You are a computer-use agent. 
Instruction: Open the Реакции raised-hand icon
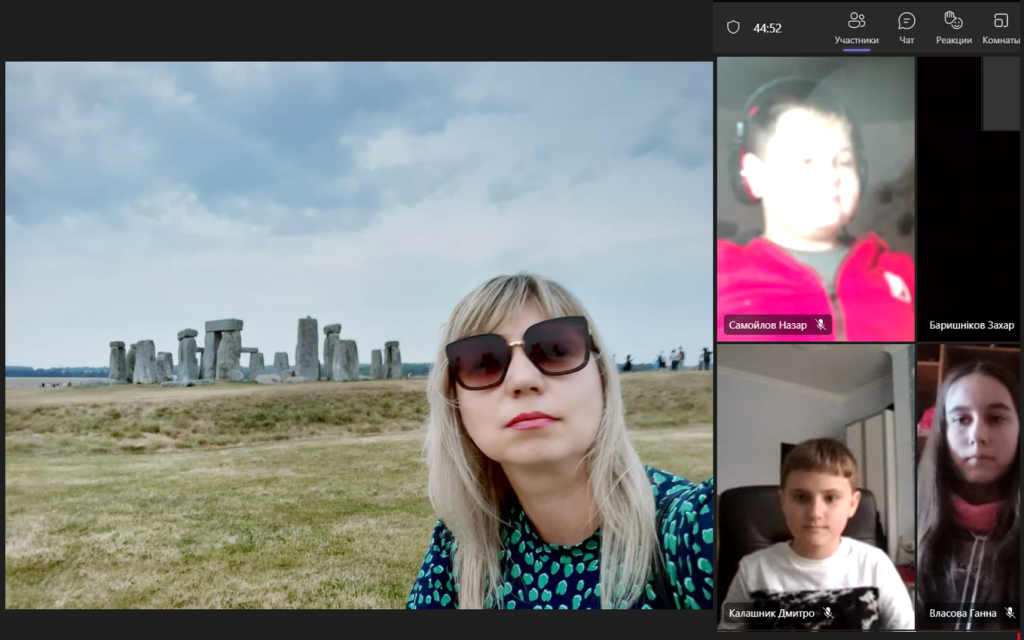(952, 19)
